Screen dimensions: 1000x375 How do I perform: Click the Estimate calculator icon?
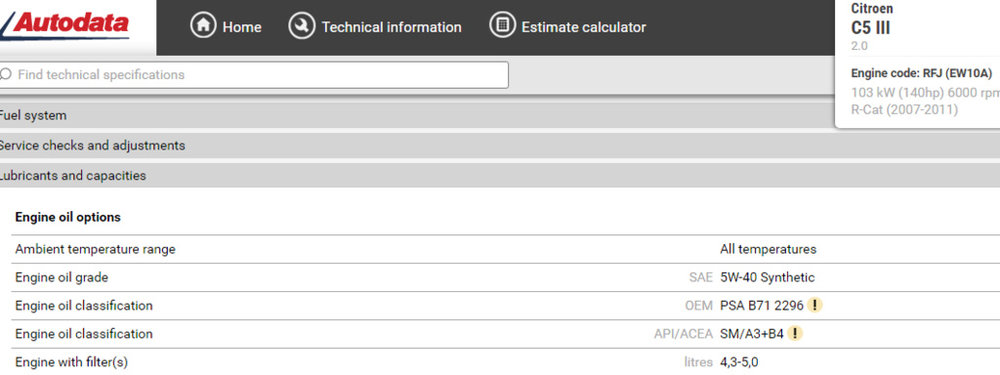pos(502,26)
